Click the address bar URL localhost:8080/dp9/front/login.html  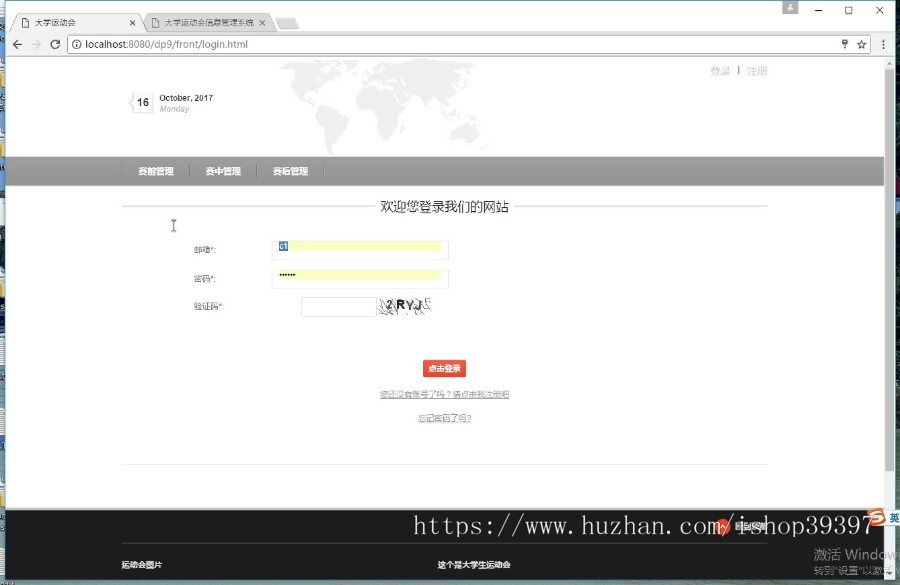[166, 44]
